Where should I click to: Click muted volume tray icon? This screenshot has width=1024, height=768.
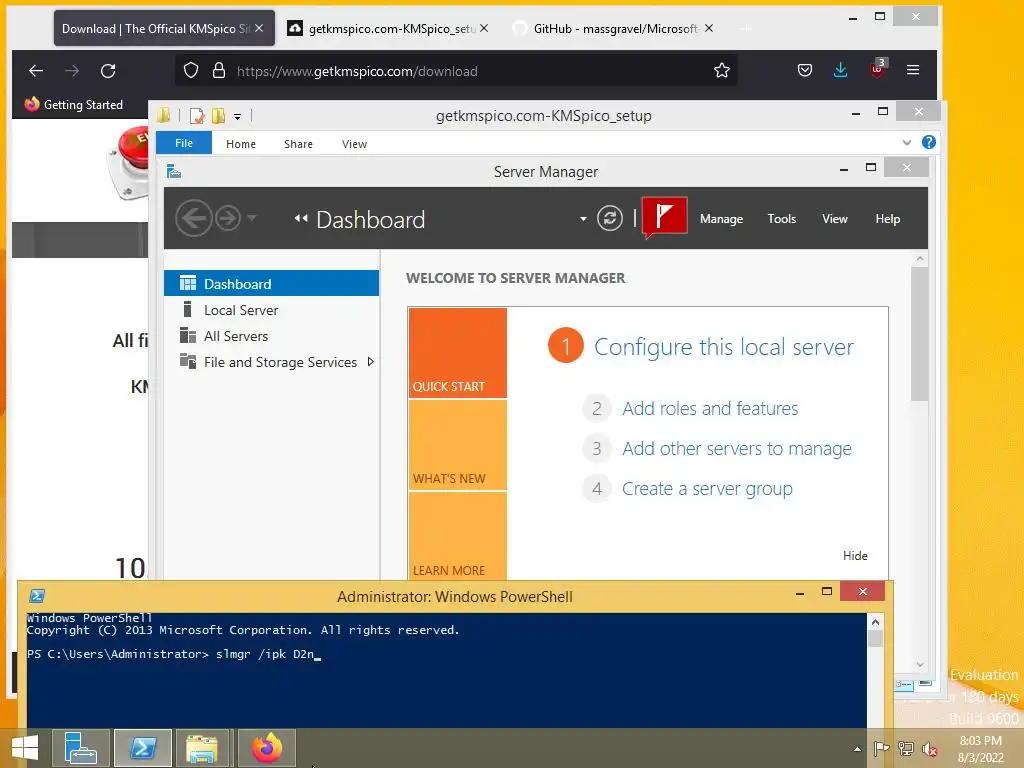(929, 749)
